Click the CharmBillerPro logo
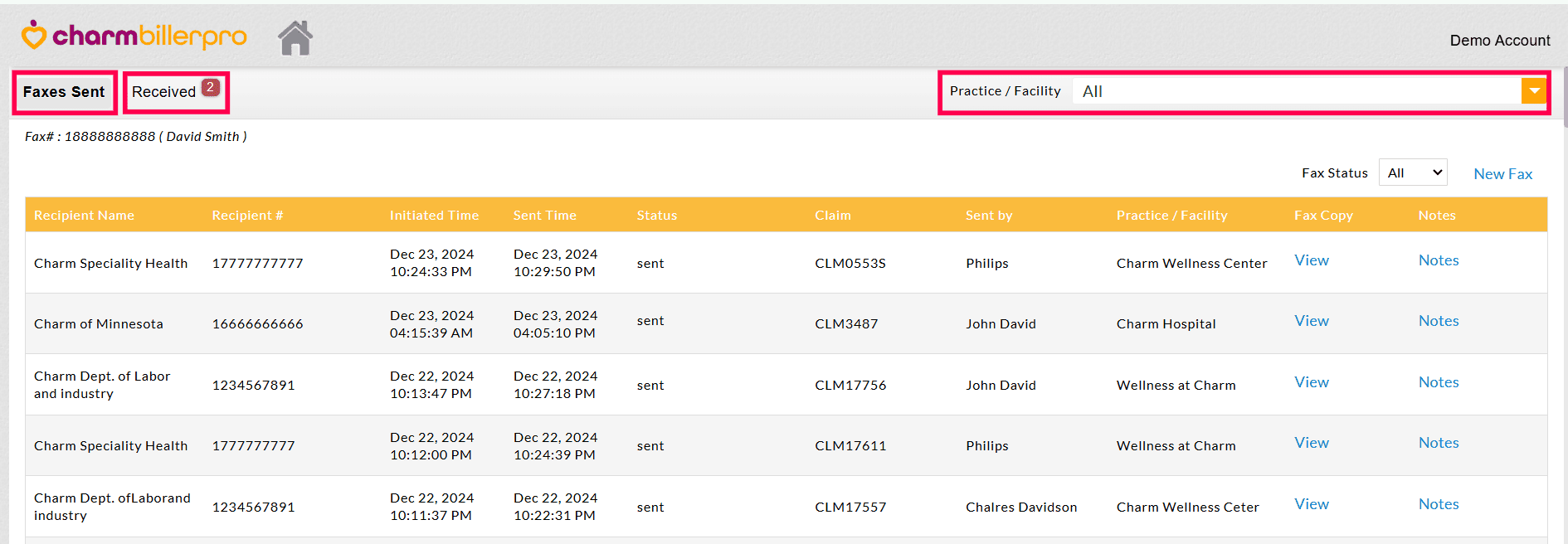The height and width of the screenshot is (544, 1568). click(134, 36)
